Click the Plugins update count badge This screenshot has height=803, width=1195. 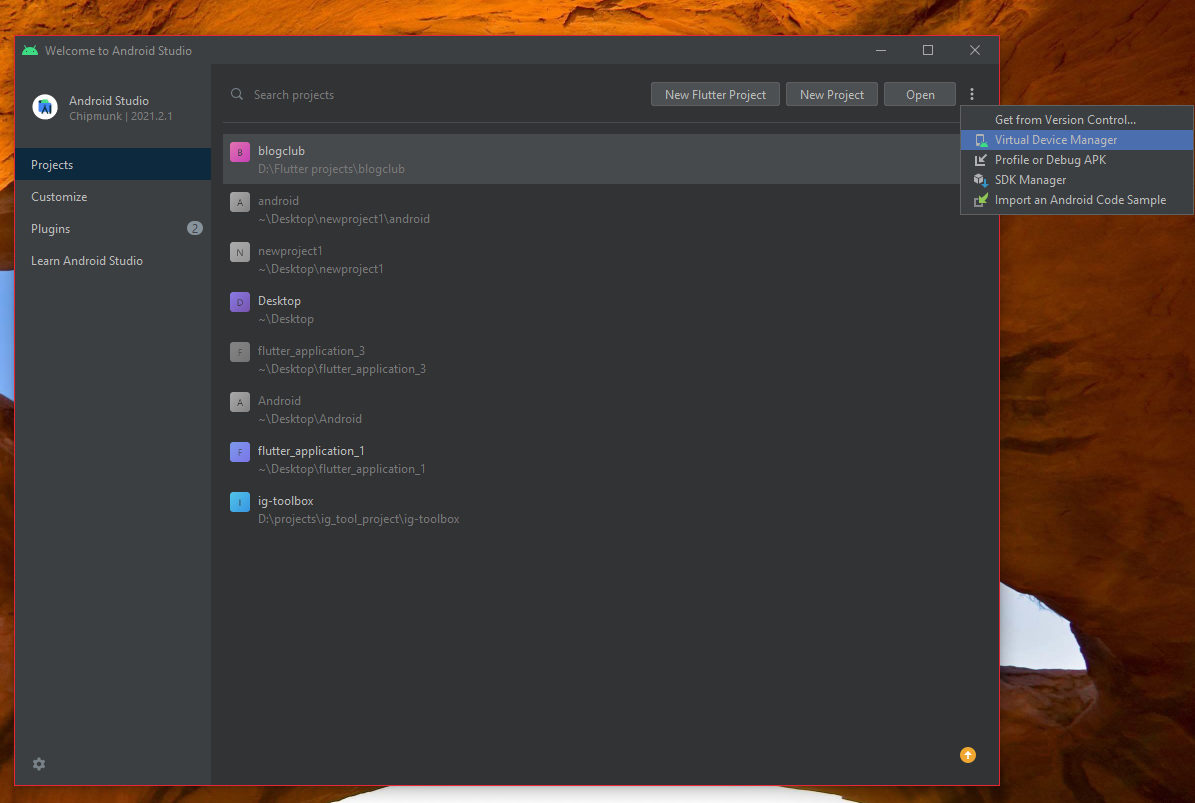point(194,229)
